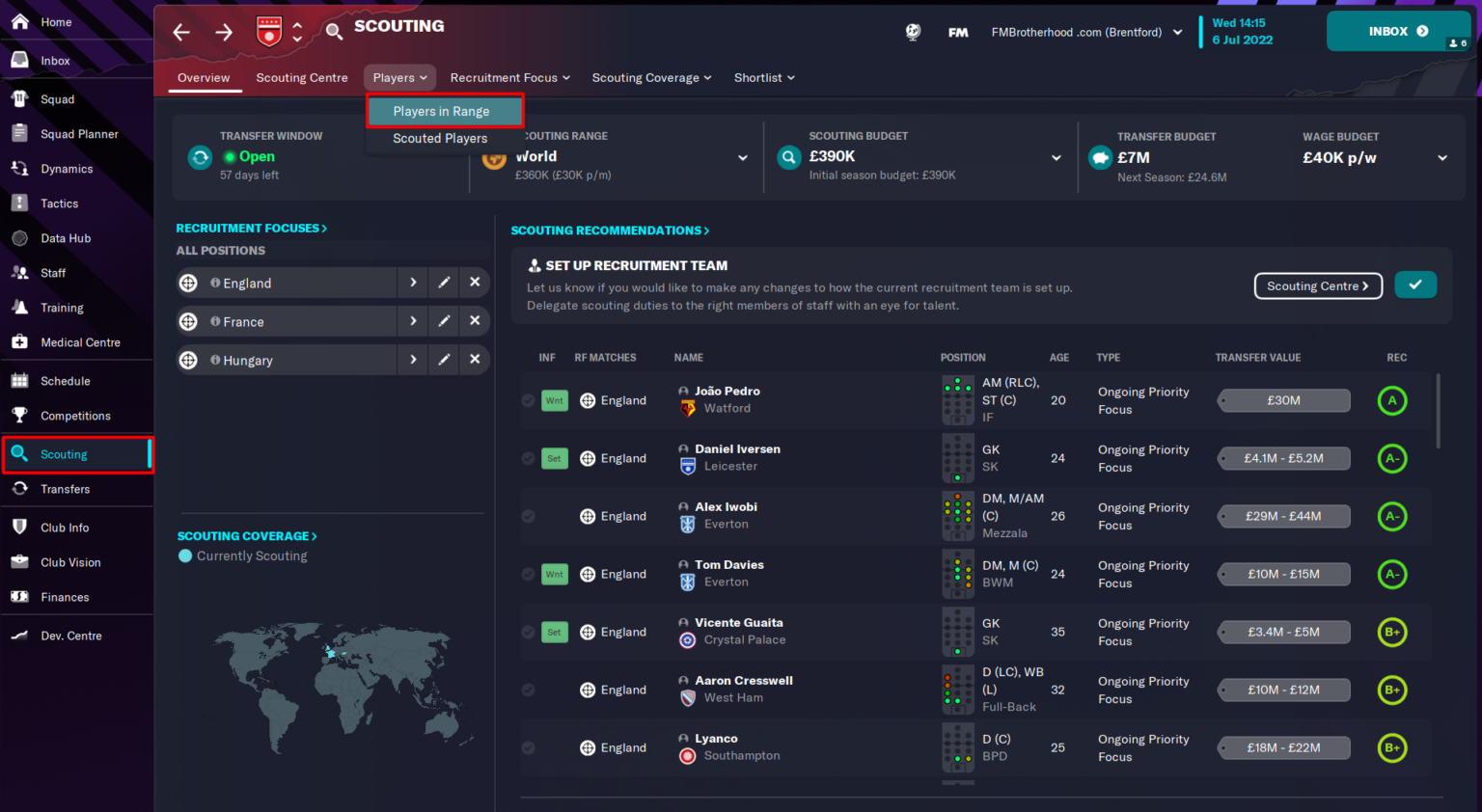Open the Scouting Recommendations link

(610, 230)
